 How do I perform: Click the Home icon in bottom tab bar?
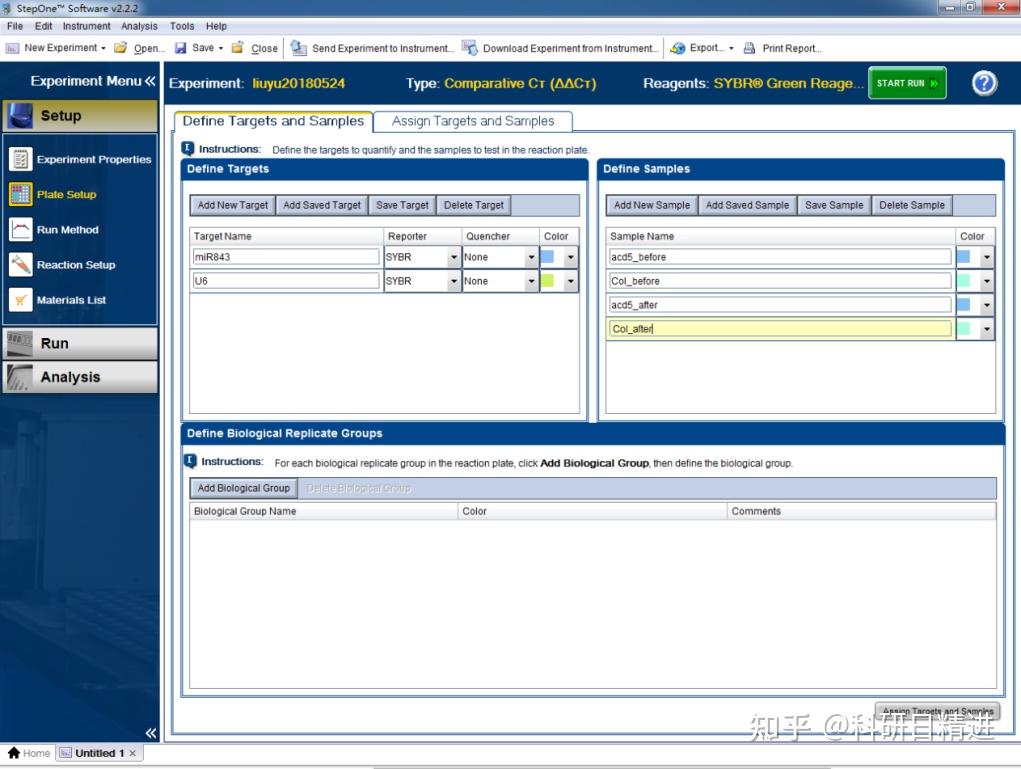[14, 753]
